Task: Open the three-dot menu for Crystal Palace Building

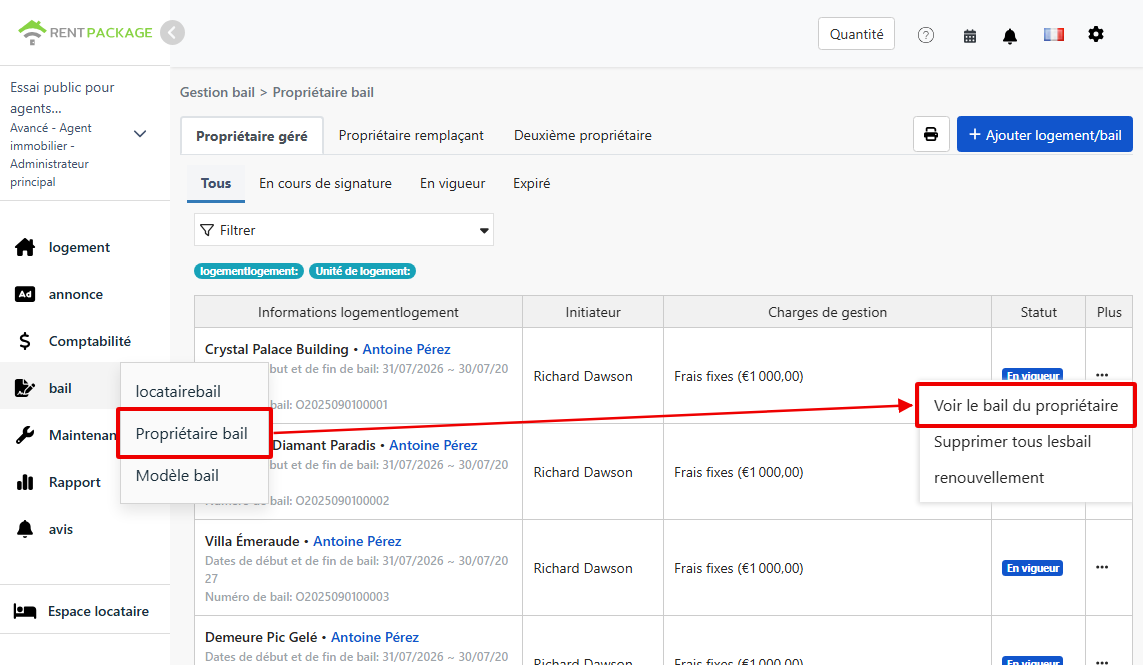Action: (1101, 375)
